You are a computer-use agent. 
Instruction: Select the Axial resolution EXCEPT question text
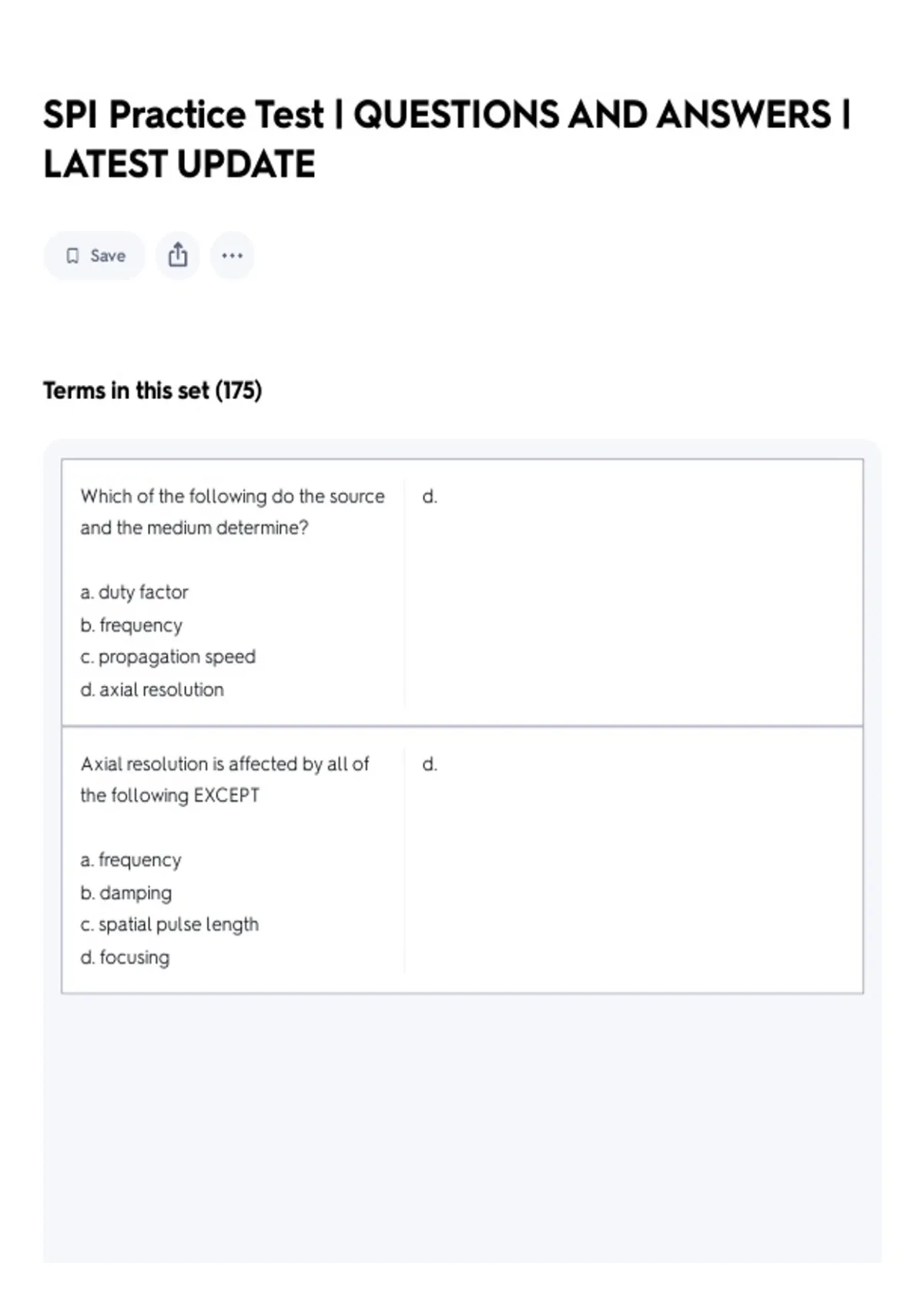click(x=225, y=779)
